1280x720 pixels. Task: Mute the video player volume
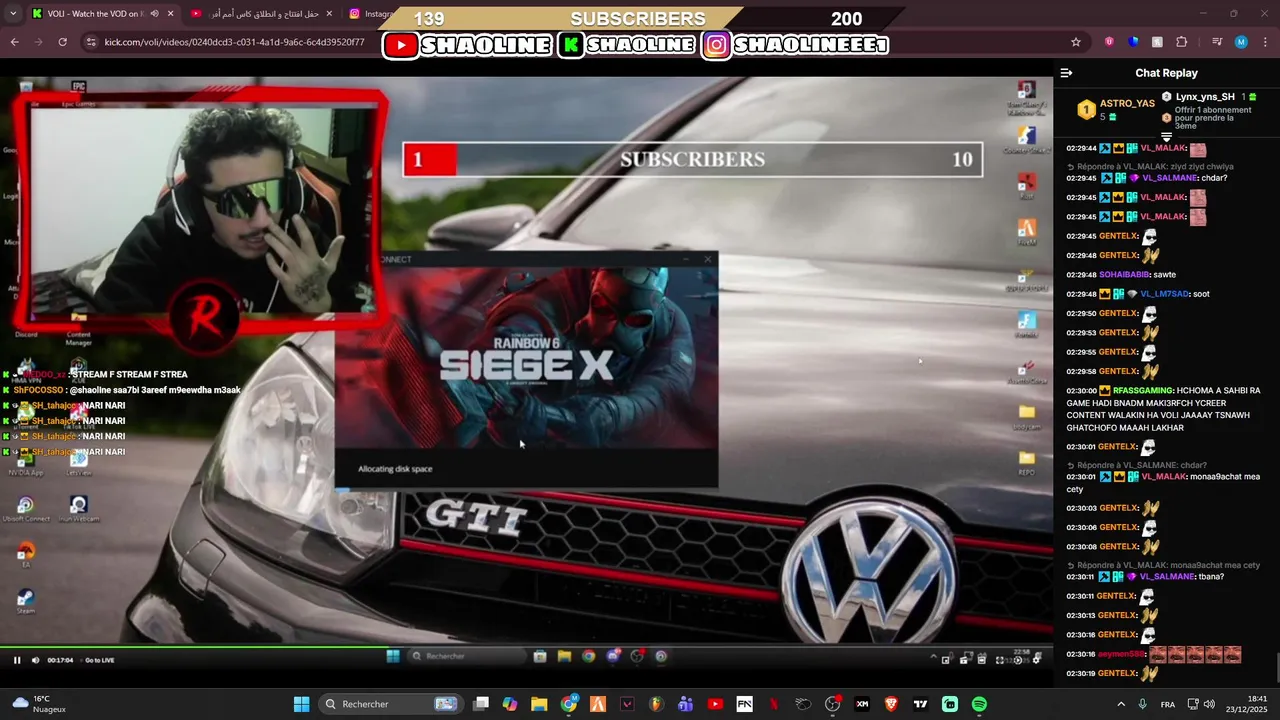36,660
